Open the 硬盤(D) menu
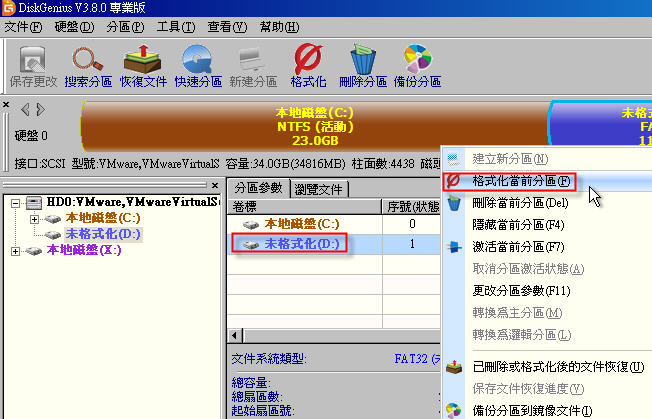Viewport: 652px width, 419px height. [74, 27]
